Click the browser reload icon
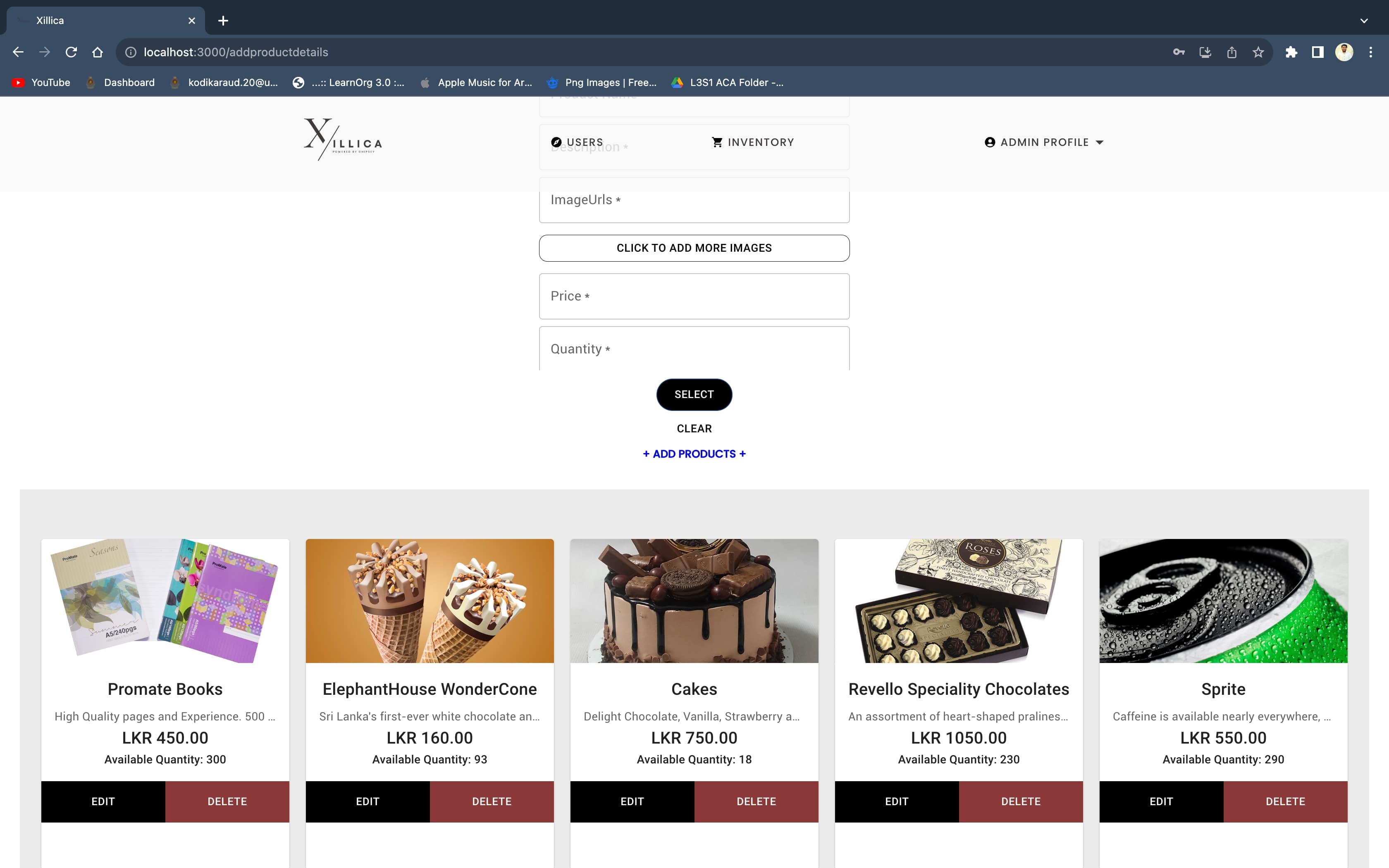Screen dimensions: 1389x868 coord(71,52)
